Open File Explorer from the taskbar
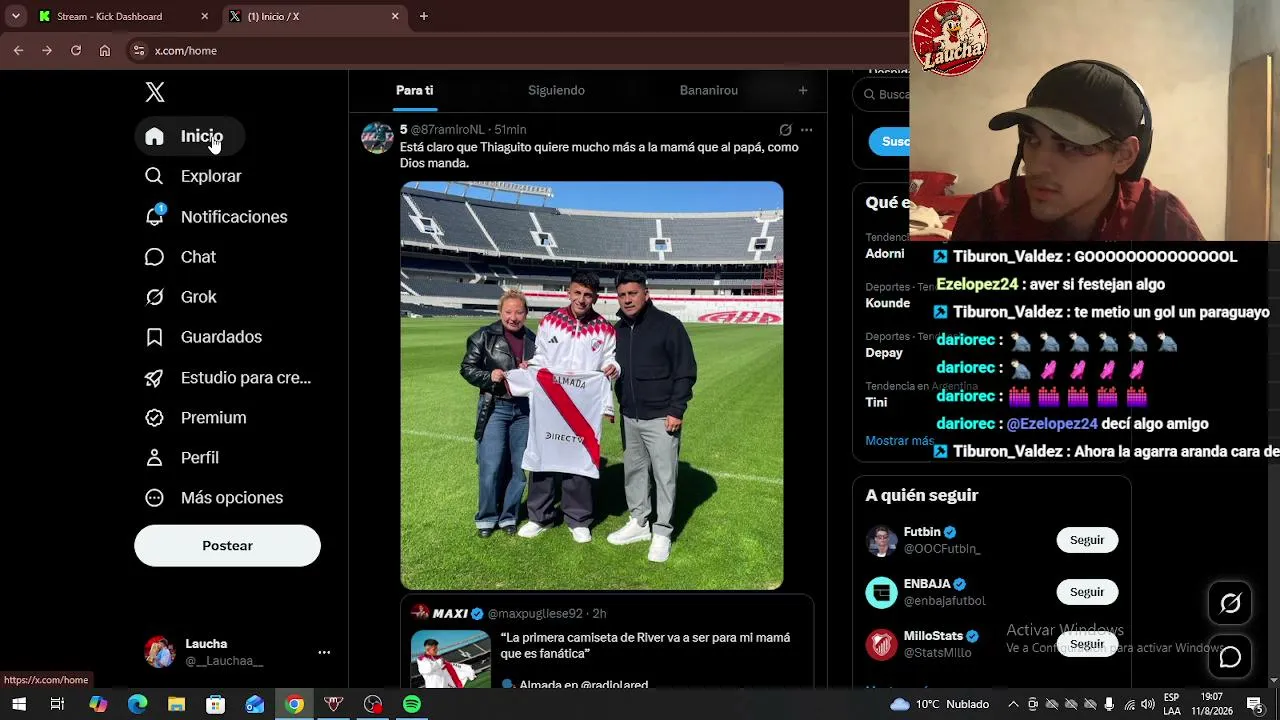The image size is (1280, 720). (x=176, y=704)
